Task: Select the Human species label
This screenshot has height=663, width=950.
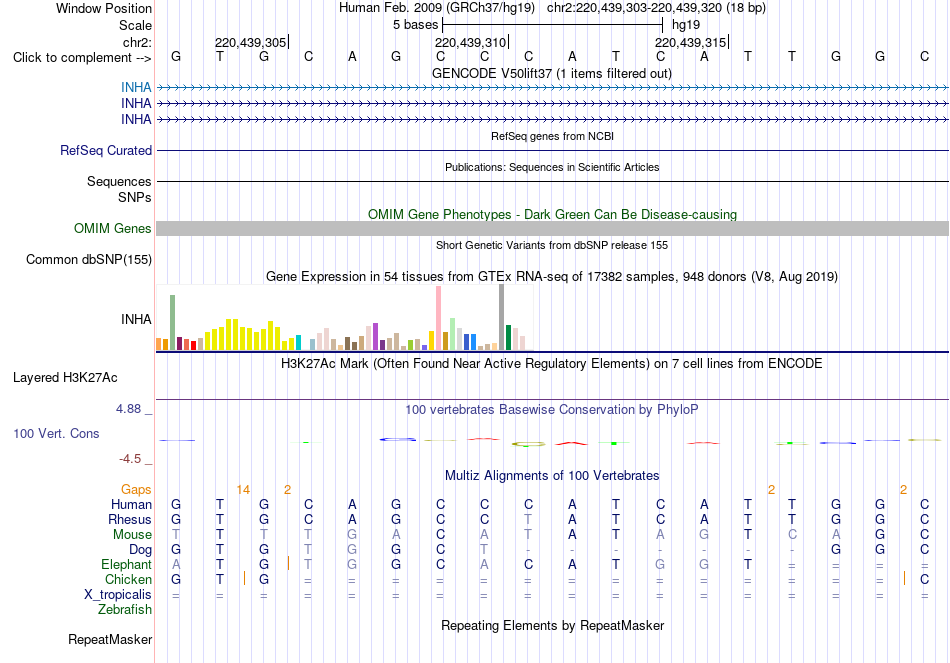Action: point(131,504)
